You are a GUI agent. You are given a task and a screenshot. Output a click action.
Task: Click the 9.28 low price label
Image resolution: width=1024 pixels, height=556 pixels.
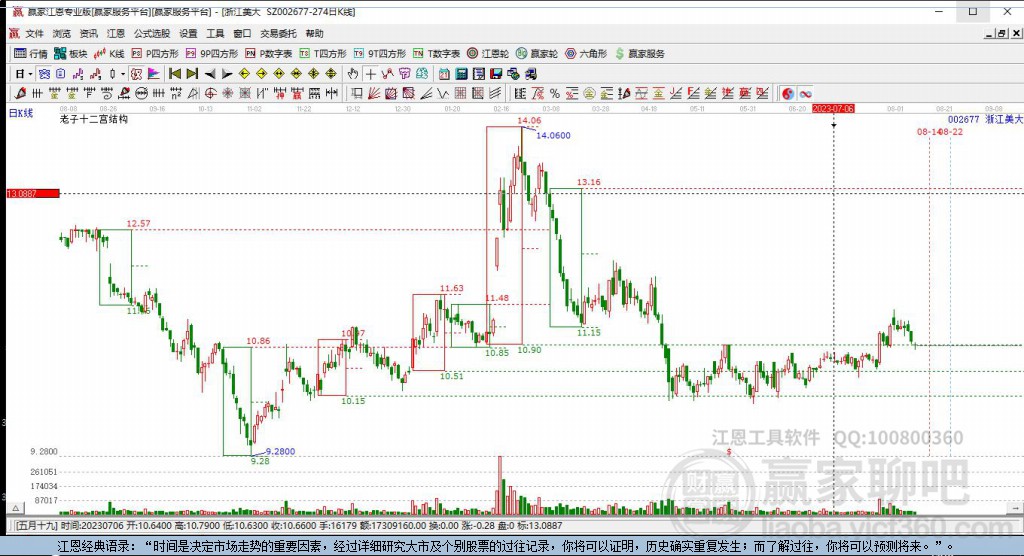tap(260, 461)
